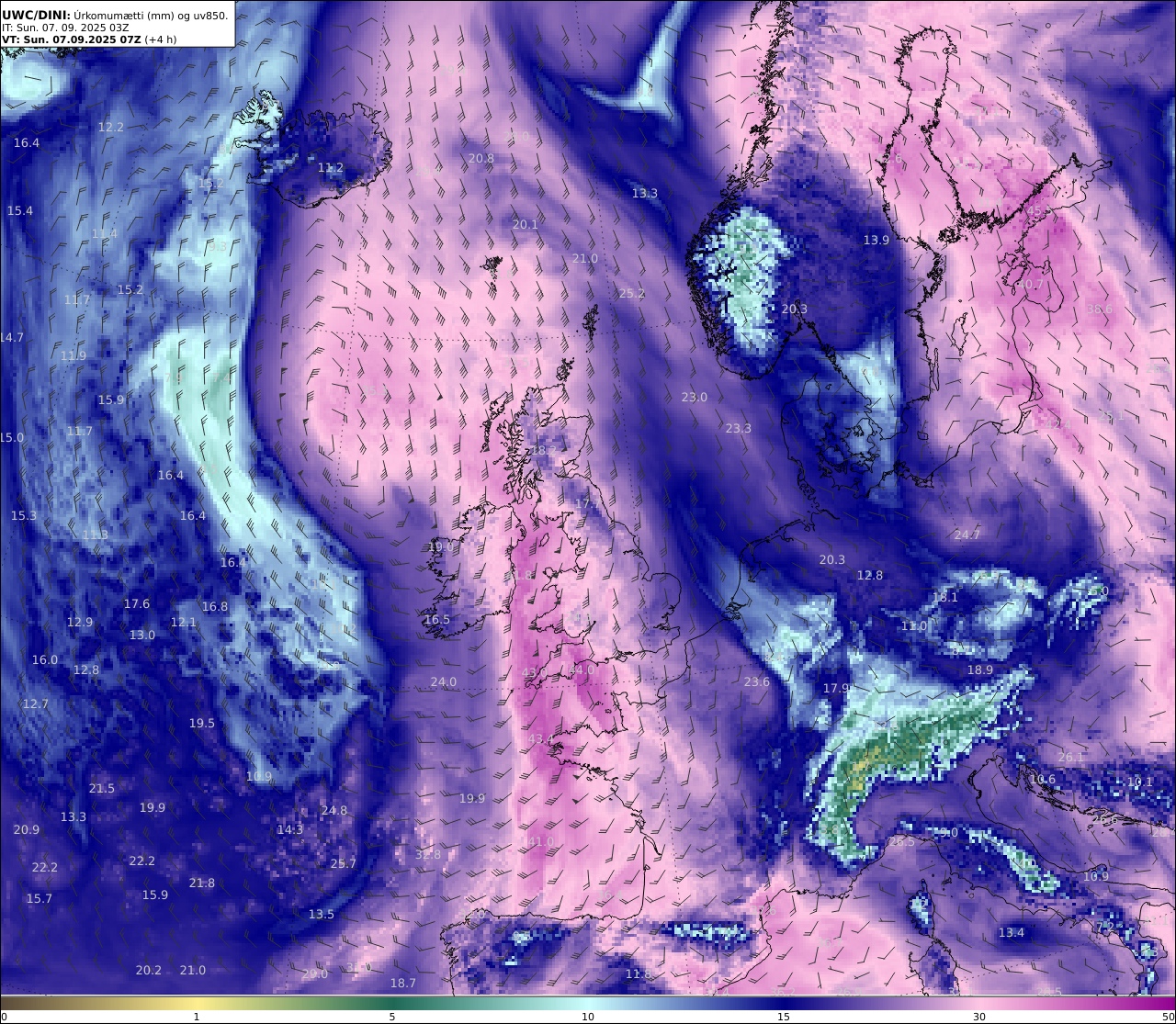
Task: Click the map value 19.5
Action: 202,724
